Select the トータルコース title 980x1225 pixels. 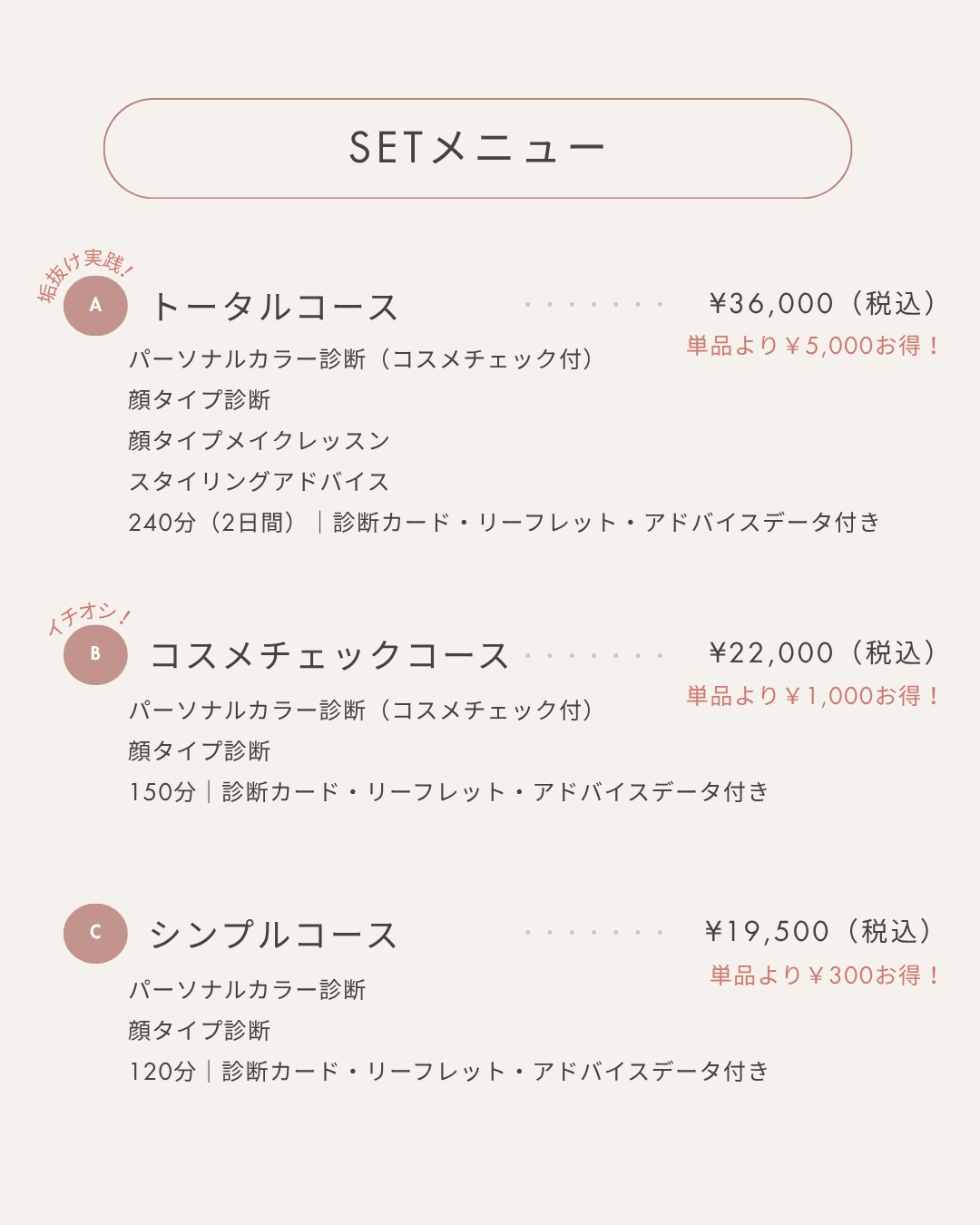coord(274,307)
